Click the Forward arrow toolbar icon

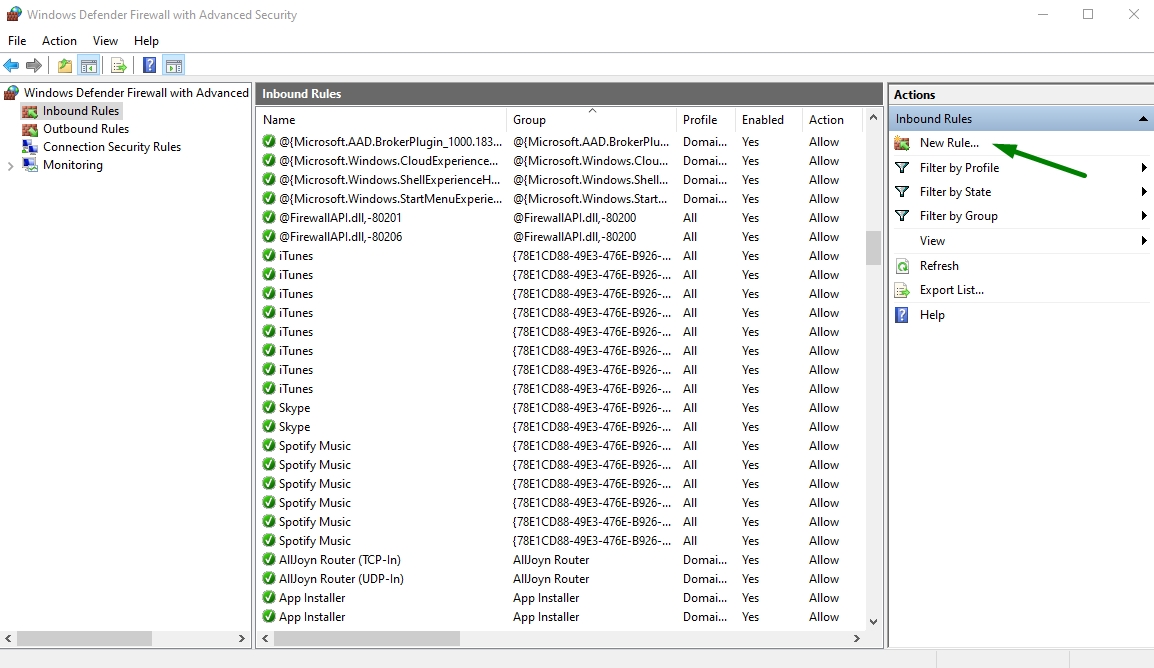point(34,66)
